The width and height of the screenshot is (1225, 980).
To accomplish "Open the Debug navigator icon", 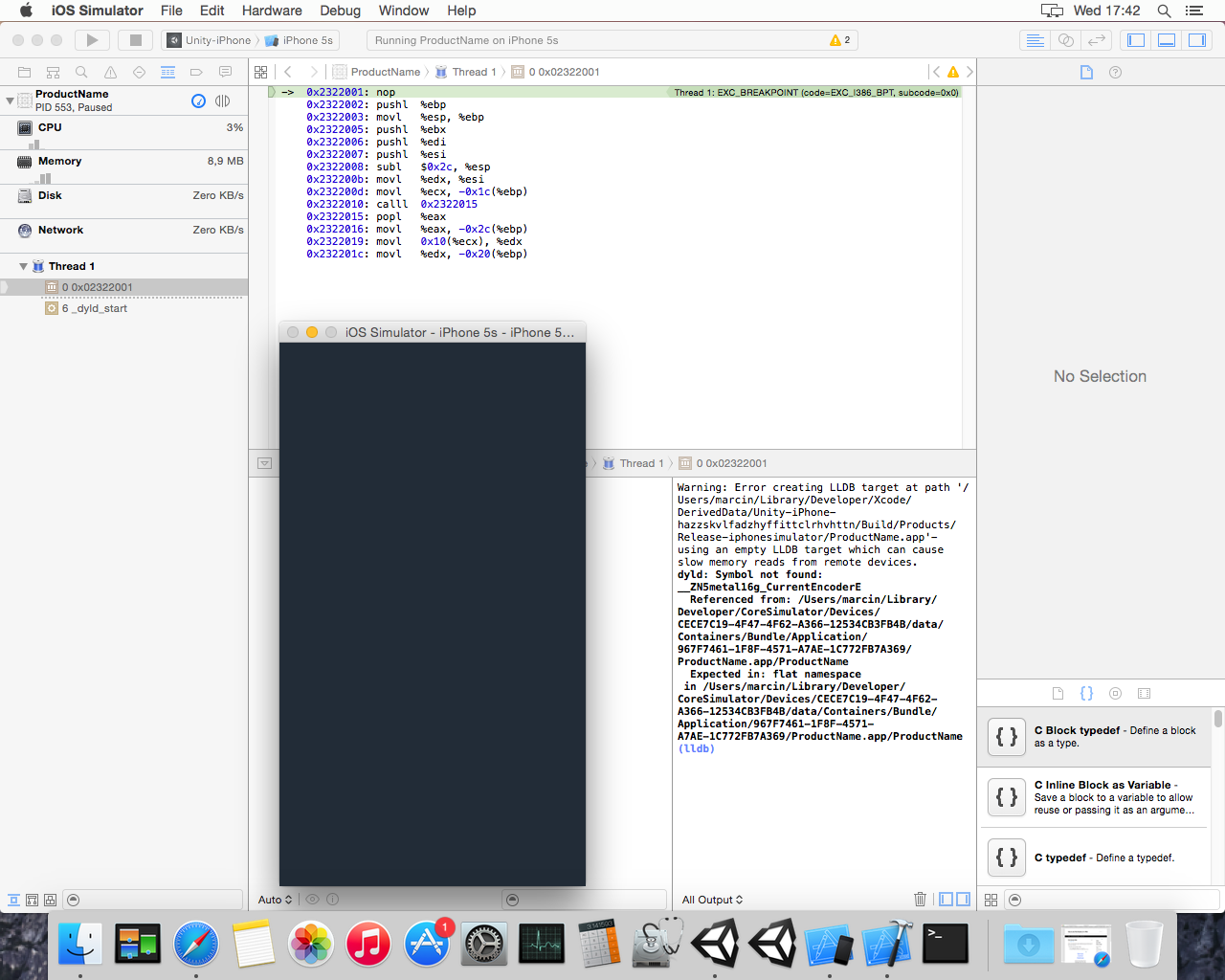I will 167,72.
